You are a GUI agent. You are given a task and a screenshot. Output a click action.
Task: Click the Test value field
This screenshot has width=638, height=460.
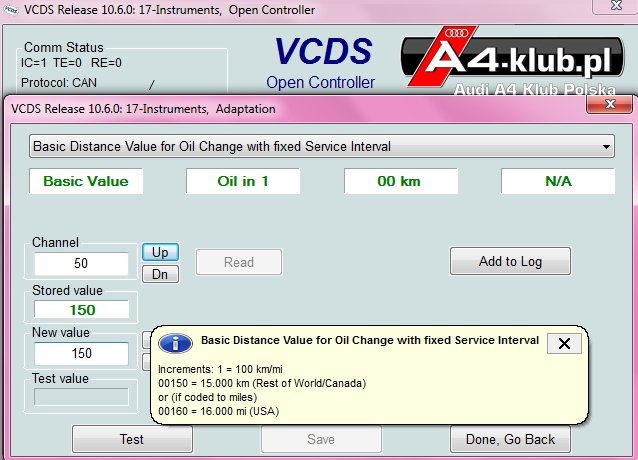(x=81, y=397)
